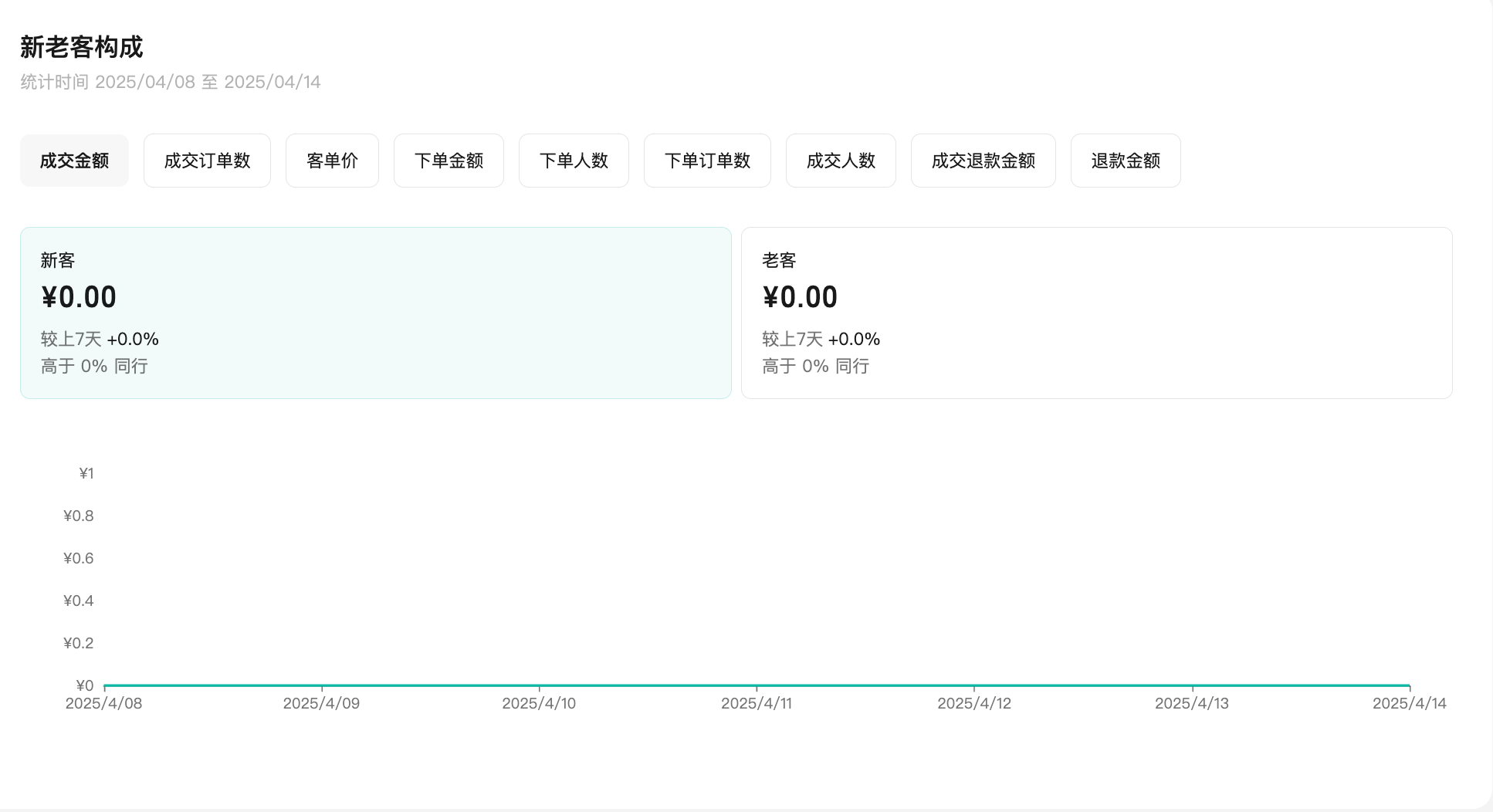Click the 新客 ¥0.00 amount
The width and height of the screenshot is (1493, 812).
tap(79, 297)
